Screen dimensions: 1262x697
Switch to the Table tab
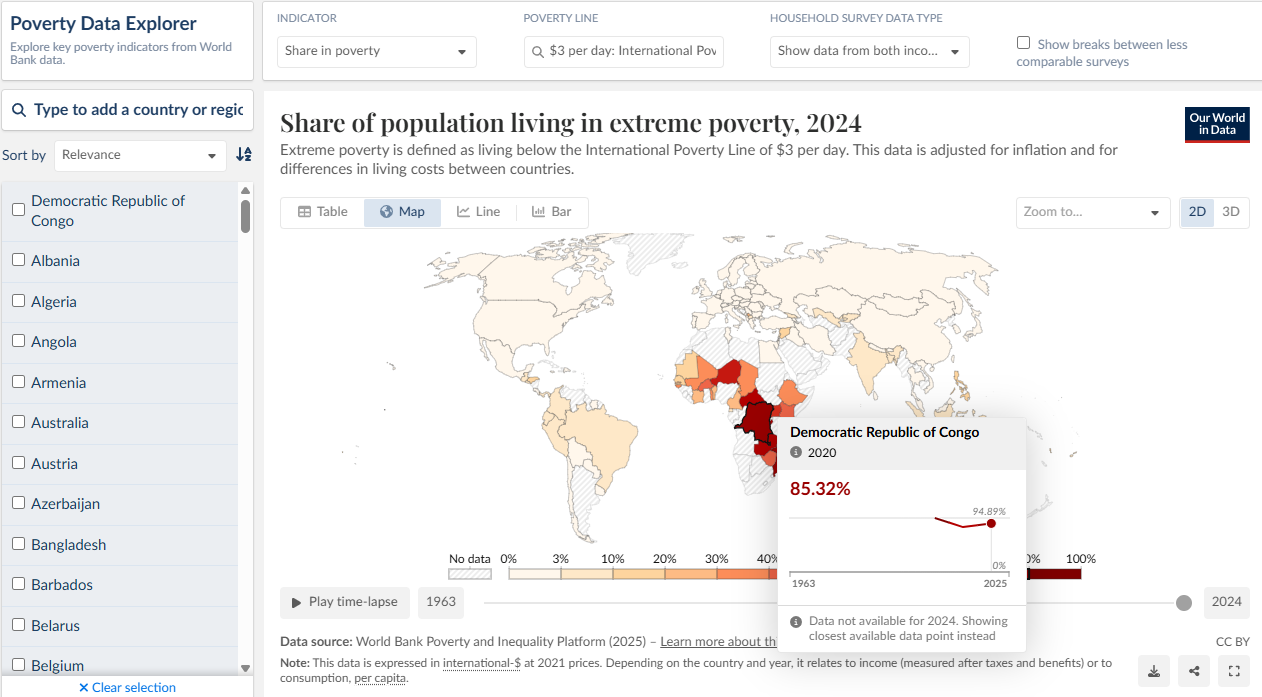323,212
